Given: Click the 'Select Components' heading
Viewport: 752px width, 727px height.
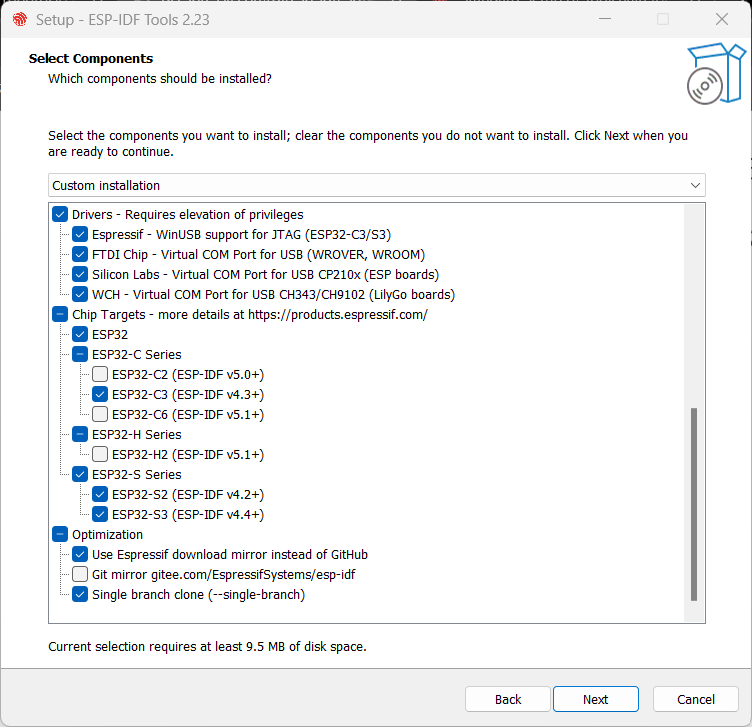Looking at the screenshot, I should [x=91, y=59].
